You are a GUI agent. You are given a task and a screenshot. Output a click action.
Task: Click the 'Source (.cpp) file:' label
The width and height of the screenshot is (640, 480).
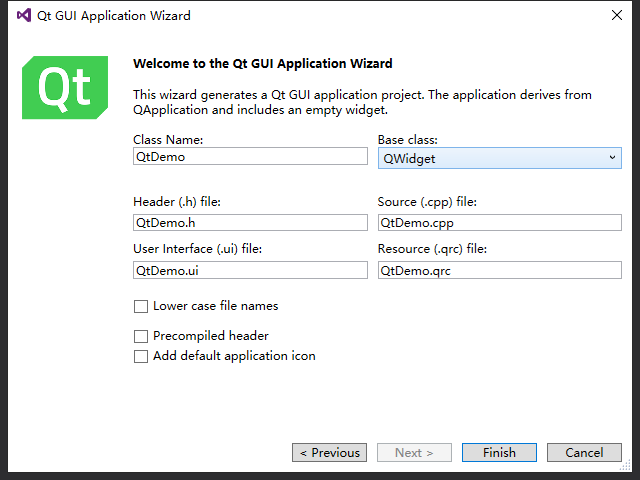427,202
